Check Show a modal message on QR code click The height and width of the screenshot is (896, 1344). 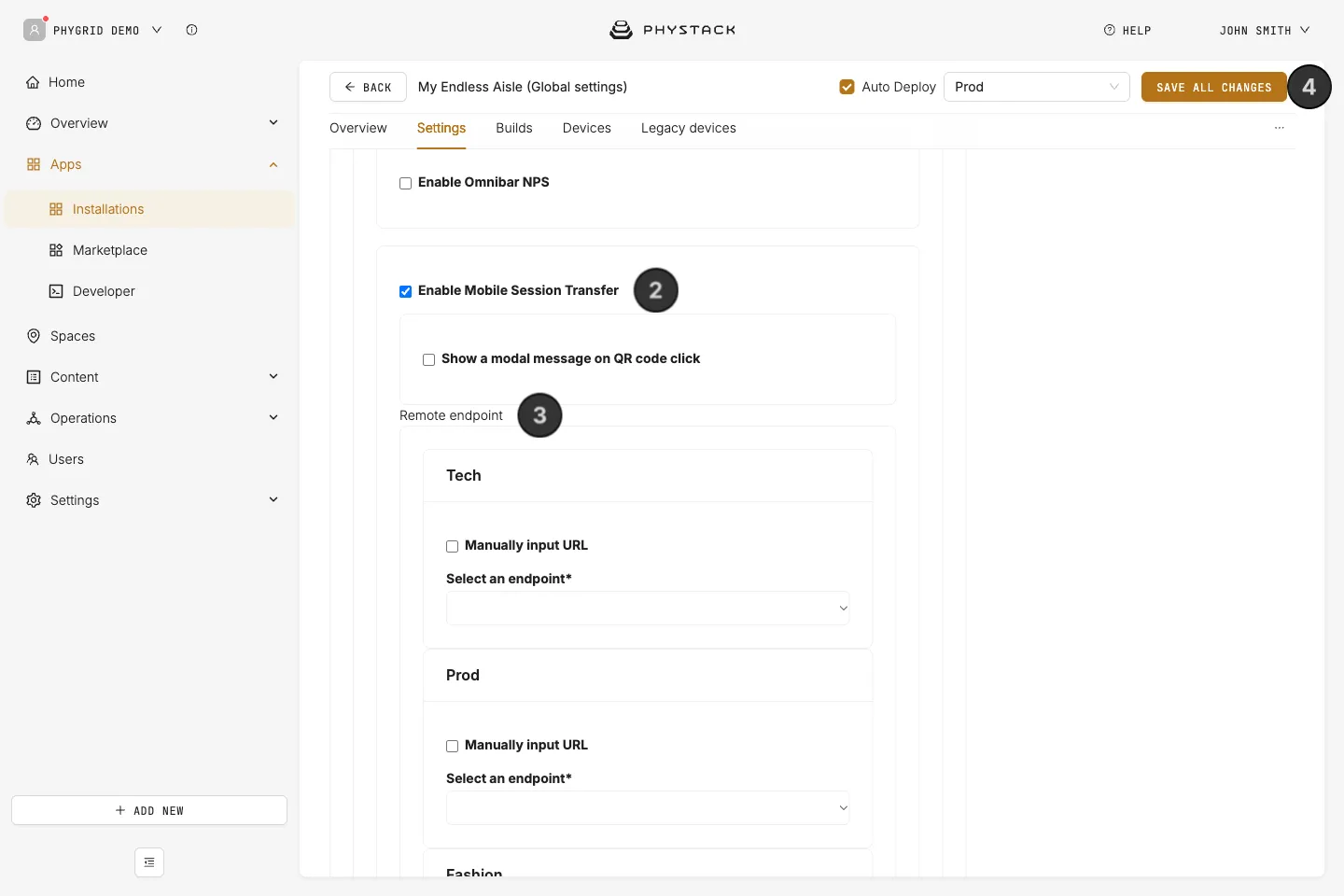(x=428, y=359)
